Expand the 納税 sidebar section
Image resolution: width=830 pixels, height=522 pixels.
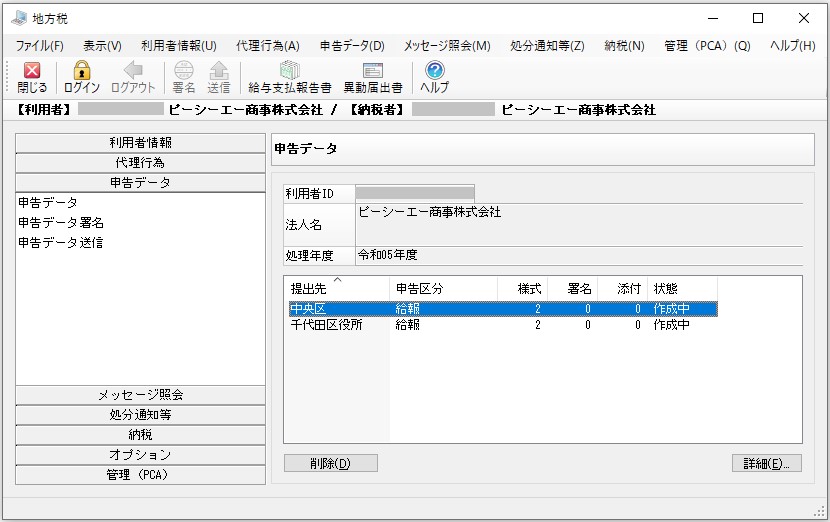click(x=140, y=435)
